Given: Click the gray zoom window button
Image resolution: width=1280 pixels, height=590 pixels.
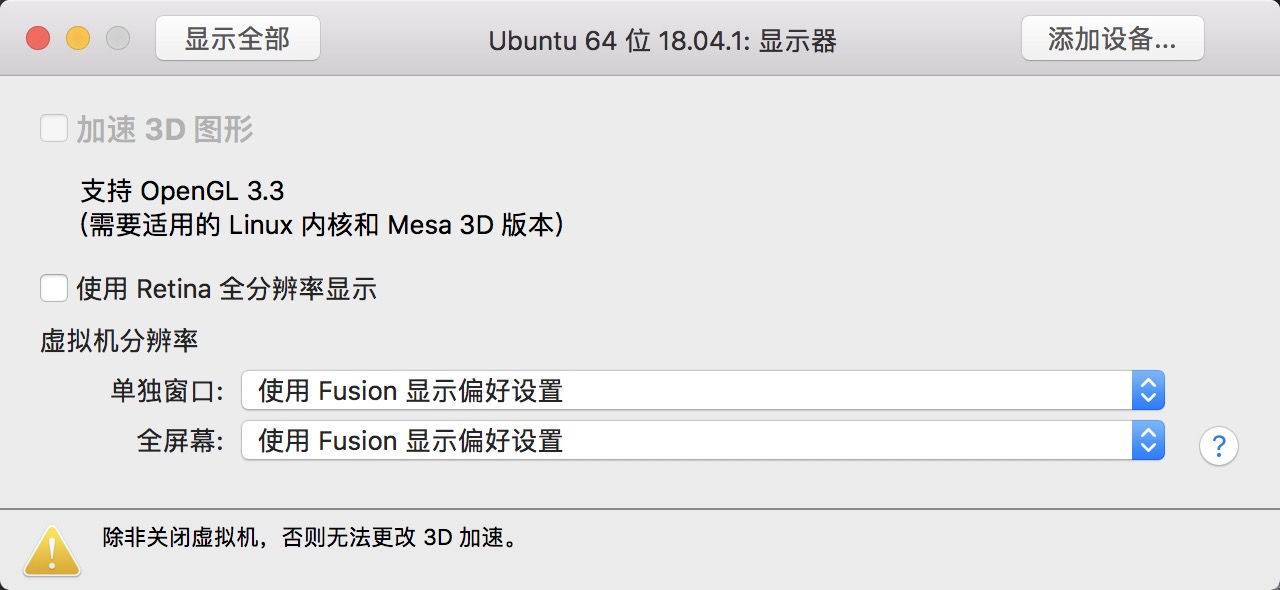Looking at the screenshot, I should [118, 39].
